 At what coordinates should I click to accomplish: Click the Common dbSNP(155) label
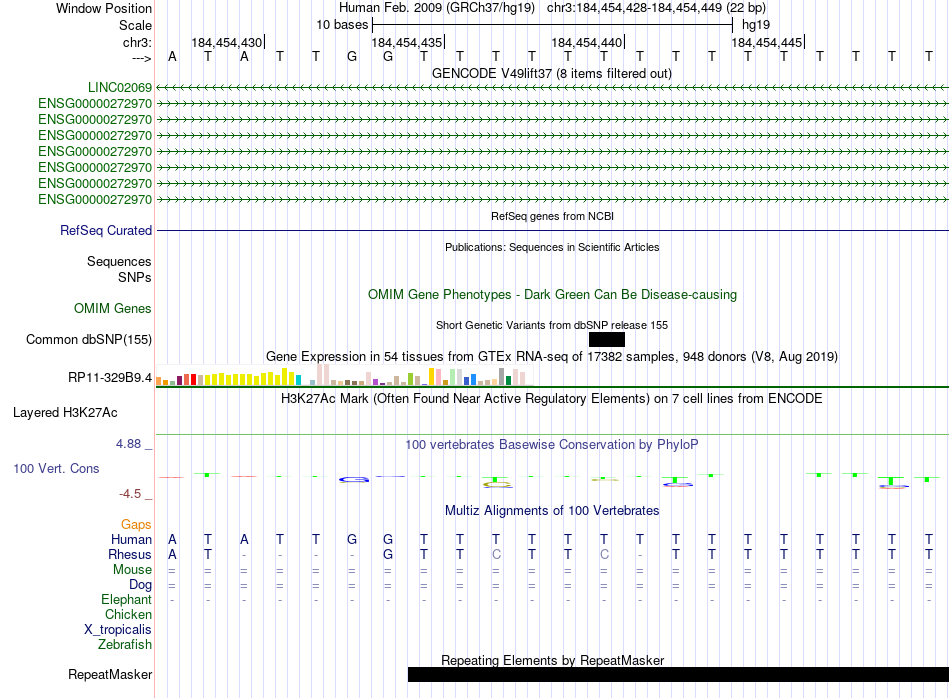point(89,339)
